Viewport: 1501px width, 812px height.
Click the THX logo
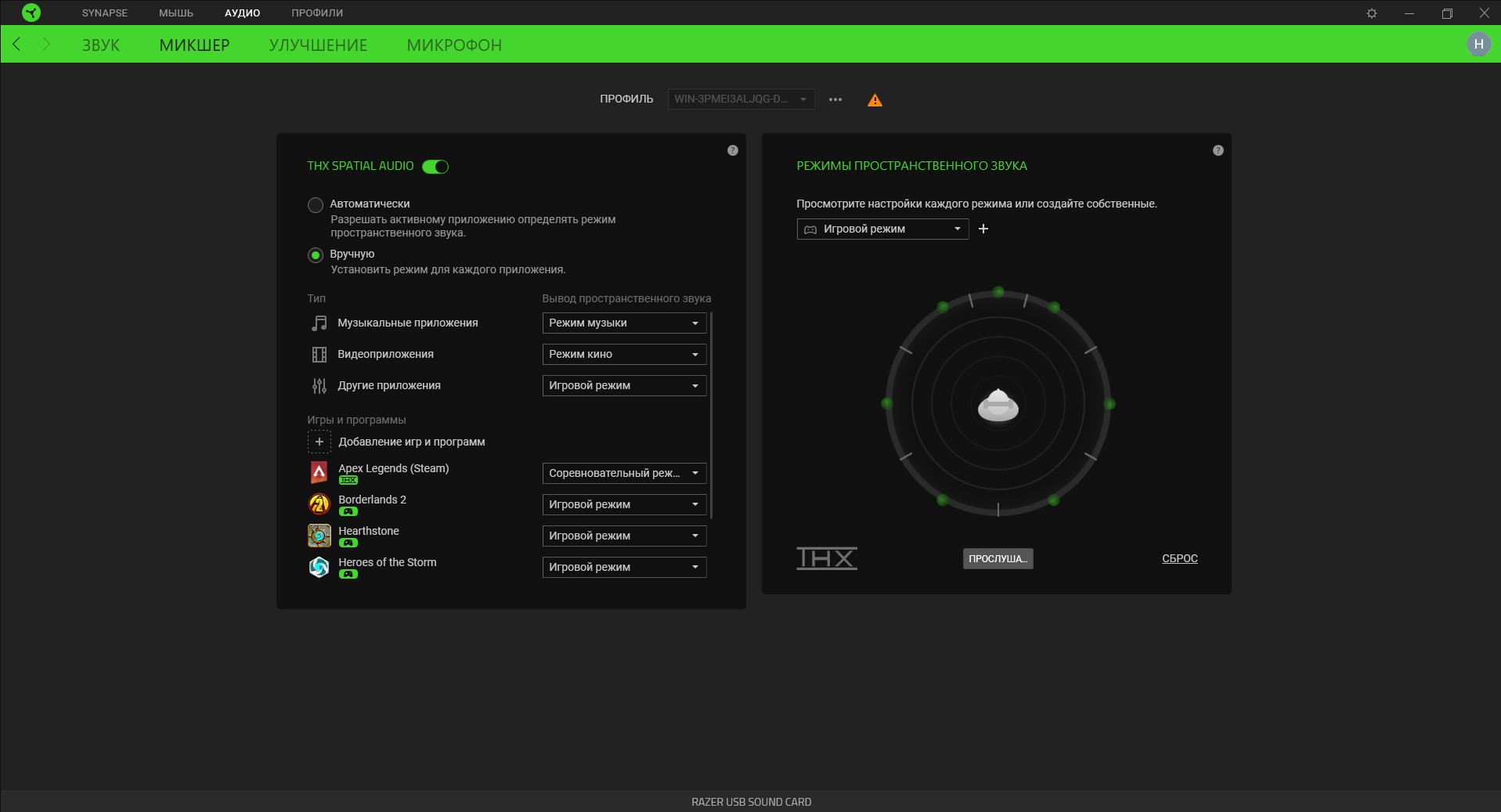(827, 558)
